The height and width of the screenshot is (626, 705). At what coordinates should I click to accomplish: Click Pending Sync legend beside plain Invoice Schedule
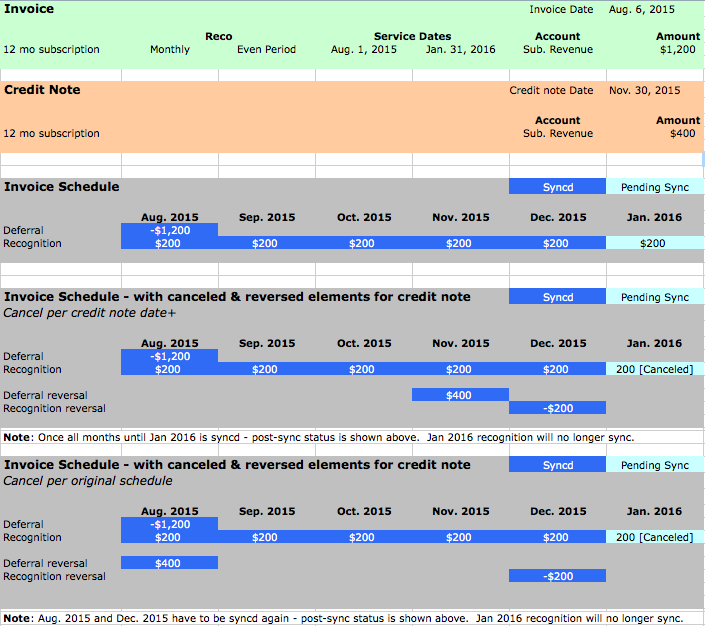coord(655,187)
